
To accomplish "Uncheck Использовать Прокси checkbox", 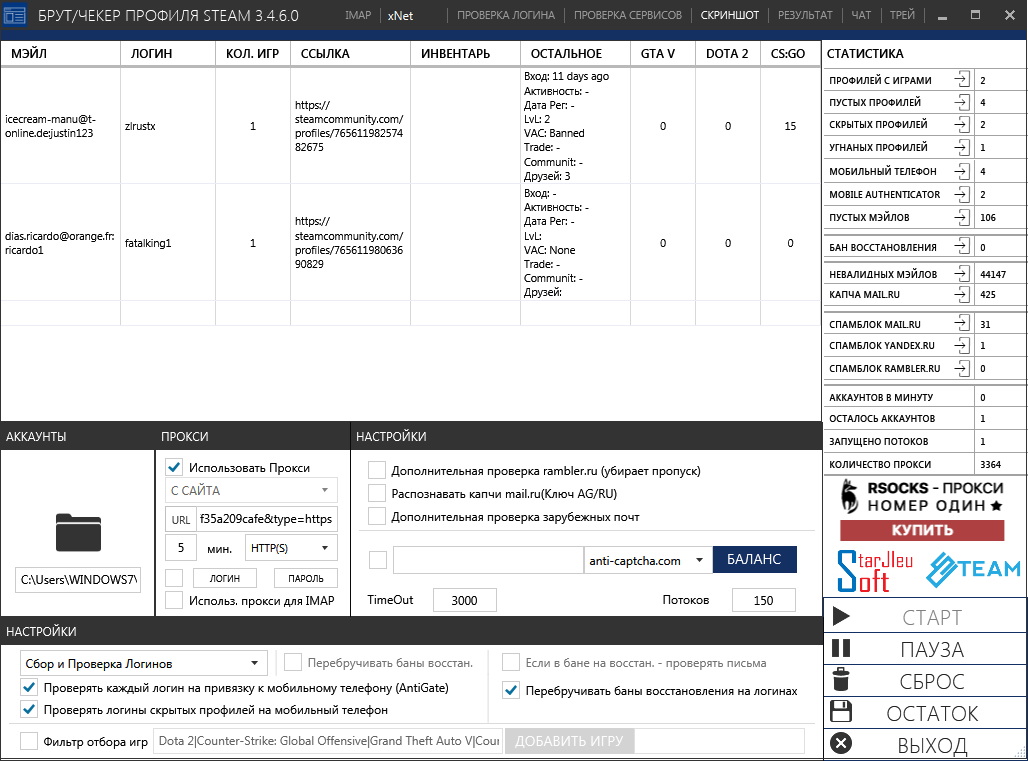I will pyautogui.click(x=174, y=467).
